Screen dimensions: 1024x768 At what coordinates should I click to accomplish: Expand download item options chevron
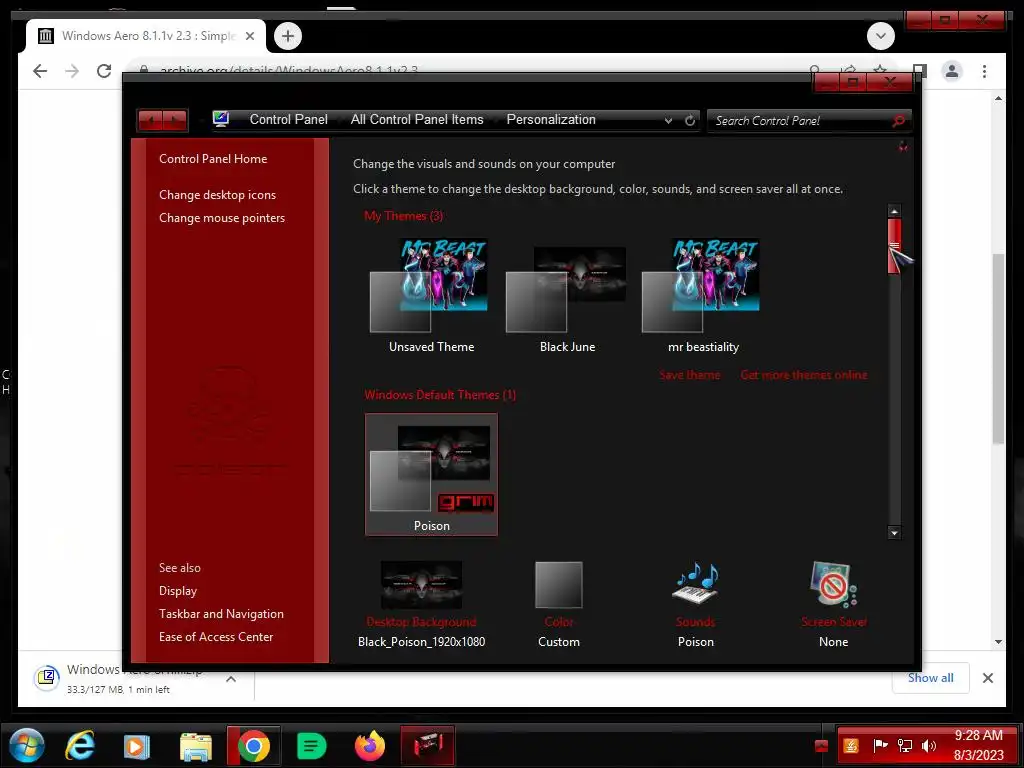coord(231,679)
